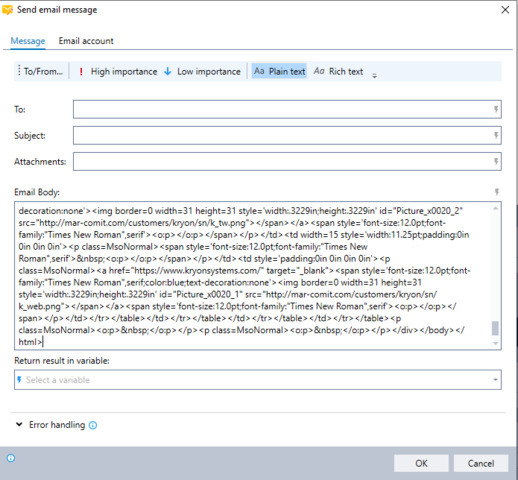This screenshot has width=518, height=480.
Task: Toggle Rich text body format
Action: [338, 71]
